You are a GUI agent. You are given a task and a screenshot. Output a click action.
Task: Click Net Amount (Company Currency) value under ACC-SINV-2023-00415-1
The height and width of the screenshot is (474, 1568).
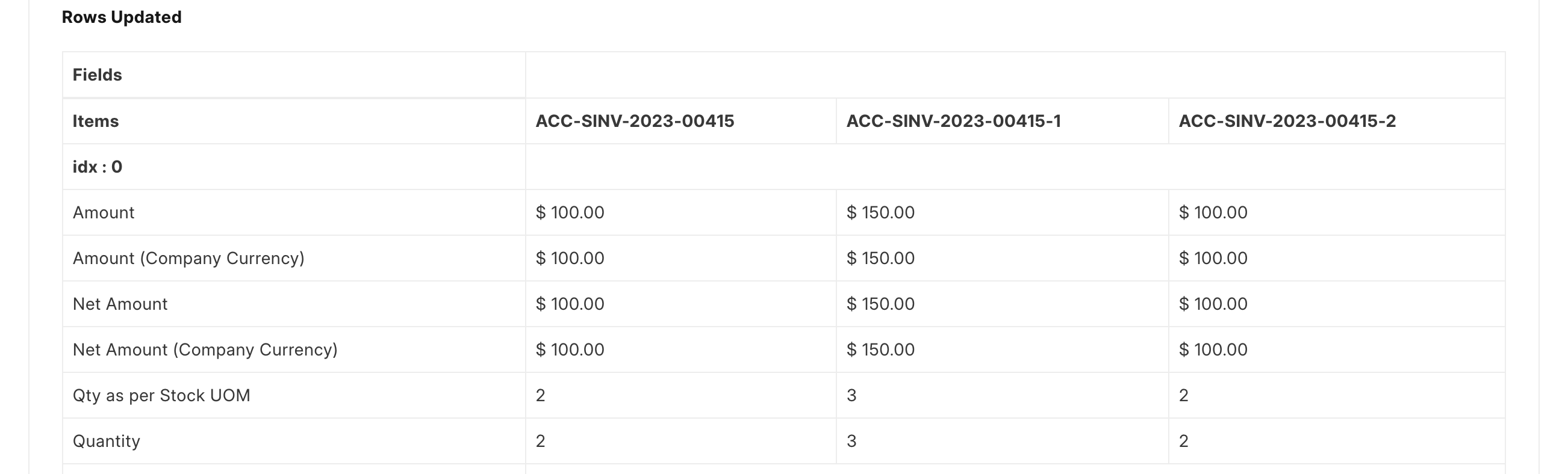coord(880,349)
